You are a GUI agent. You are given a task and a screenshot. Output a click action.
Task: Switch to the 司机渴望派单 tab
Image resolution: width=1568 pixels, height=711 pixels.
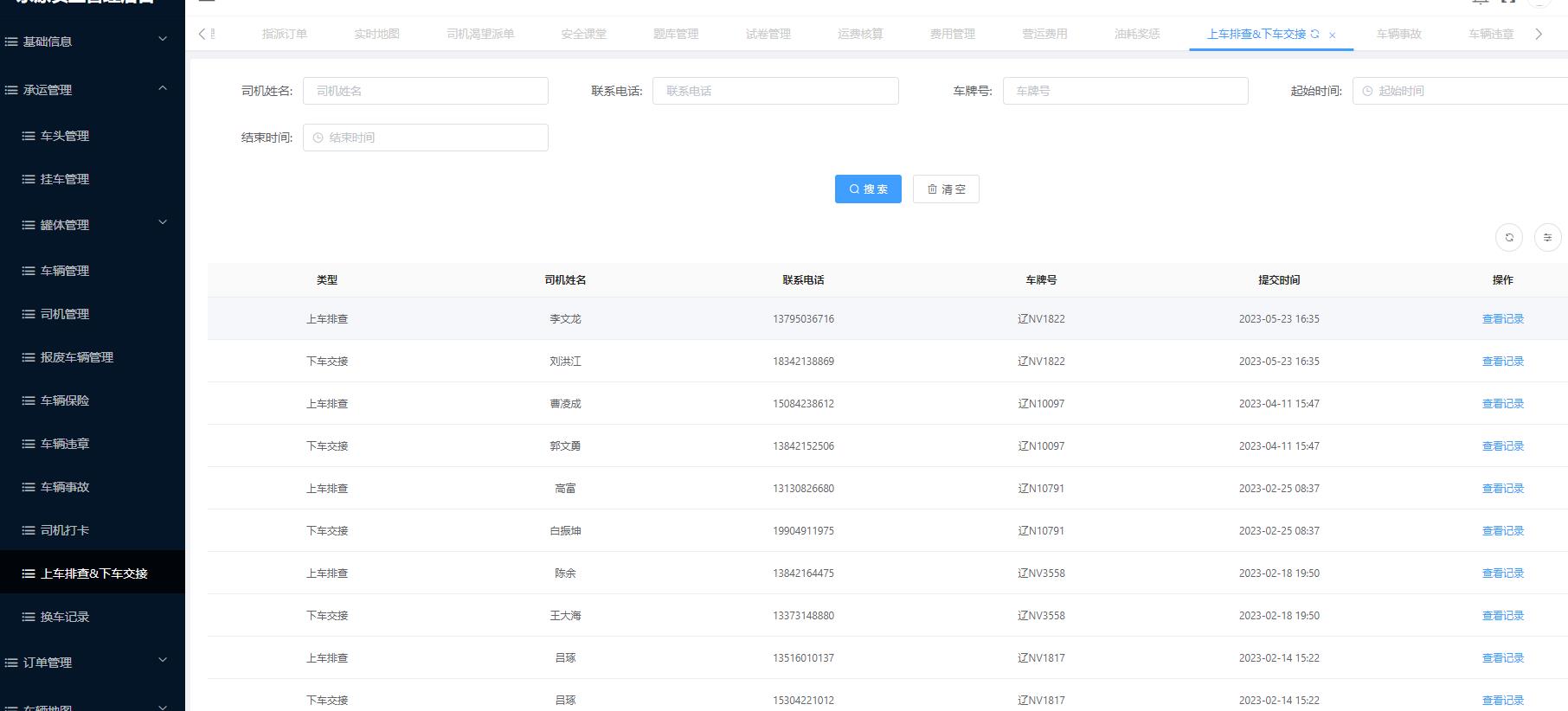480,34
